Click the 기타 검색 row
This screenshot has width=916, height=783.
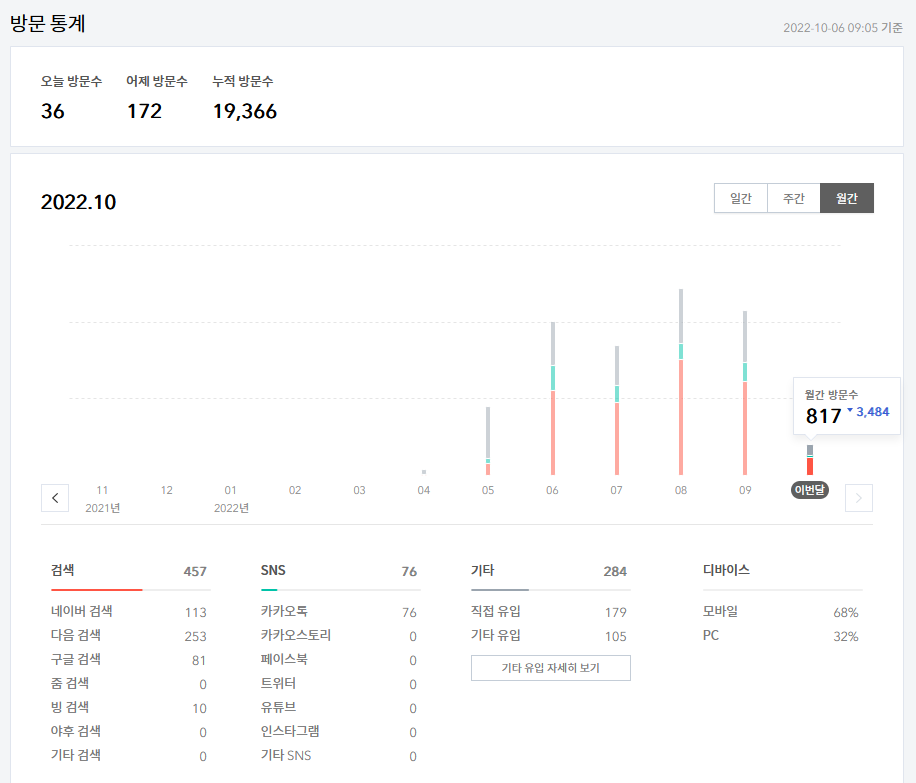coord(129,756)
